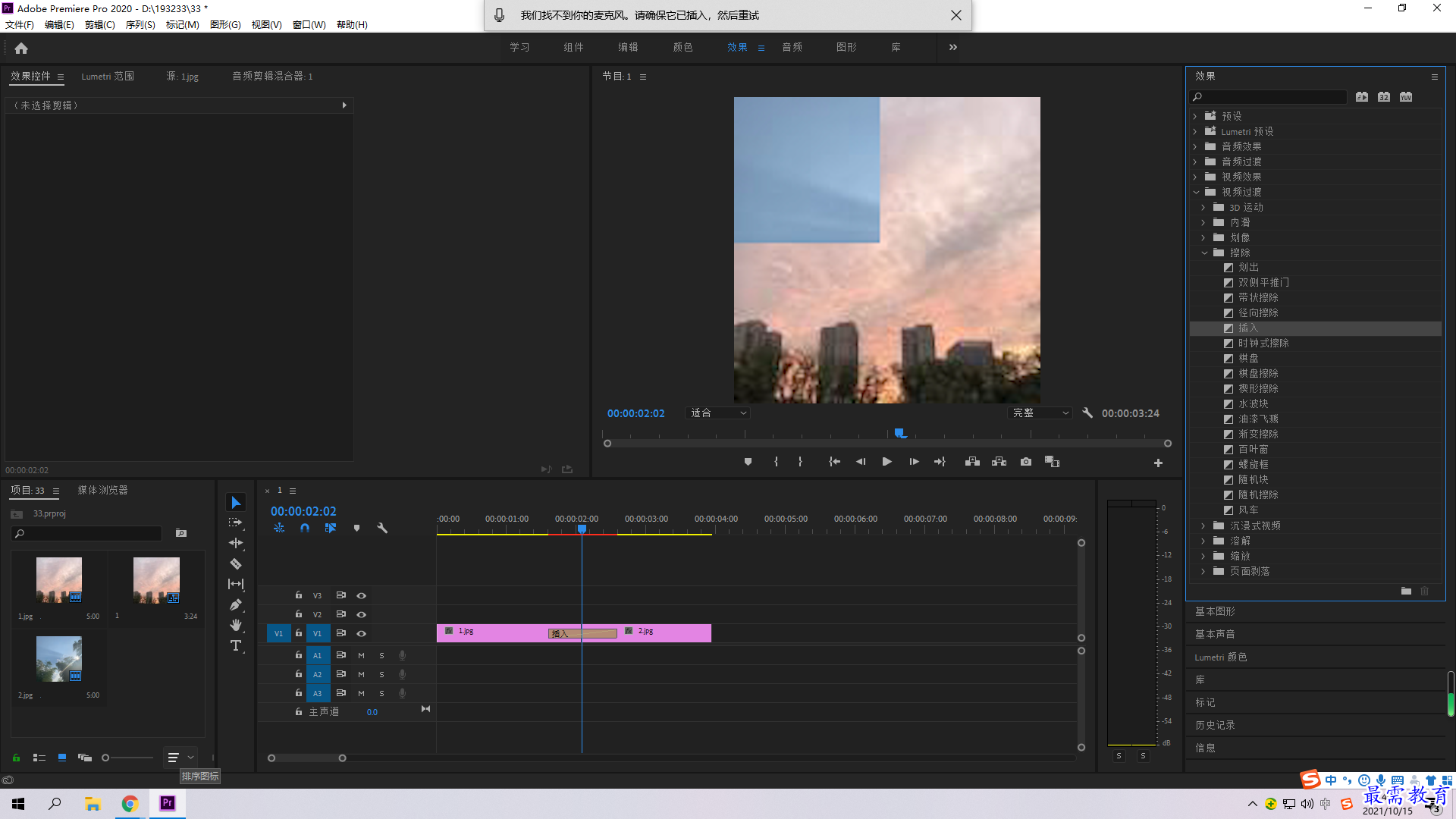Open 基本声音 panel
This screenshot has width=1456, height=819.
pos(1215,634)
